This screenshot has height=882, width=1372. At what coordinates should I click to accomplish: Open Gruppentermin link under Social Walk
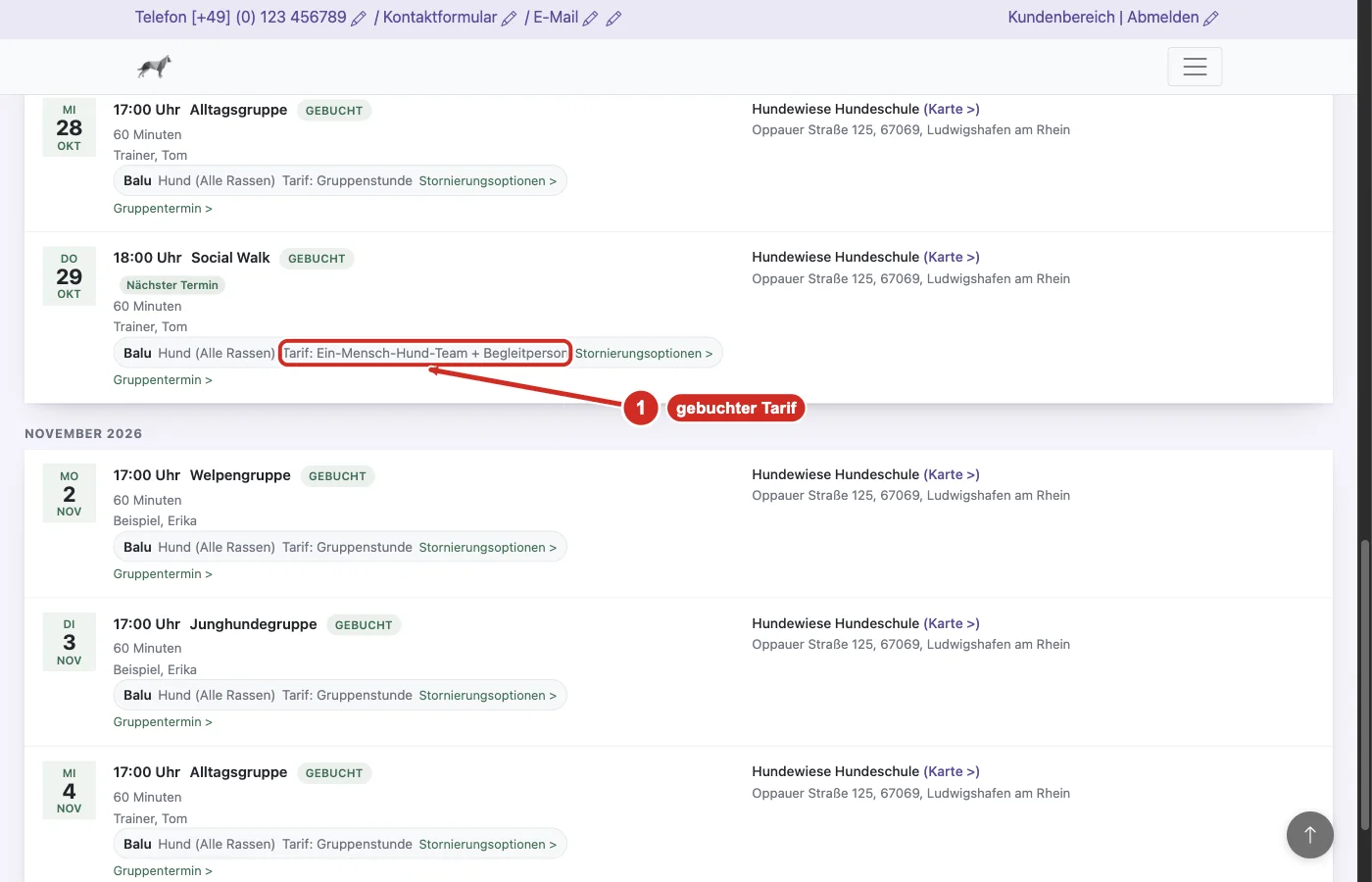tap(163, 379)
